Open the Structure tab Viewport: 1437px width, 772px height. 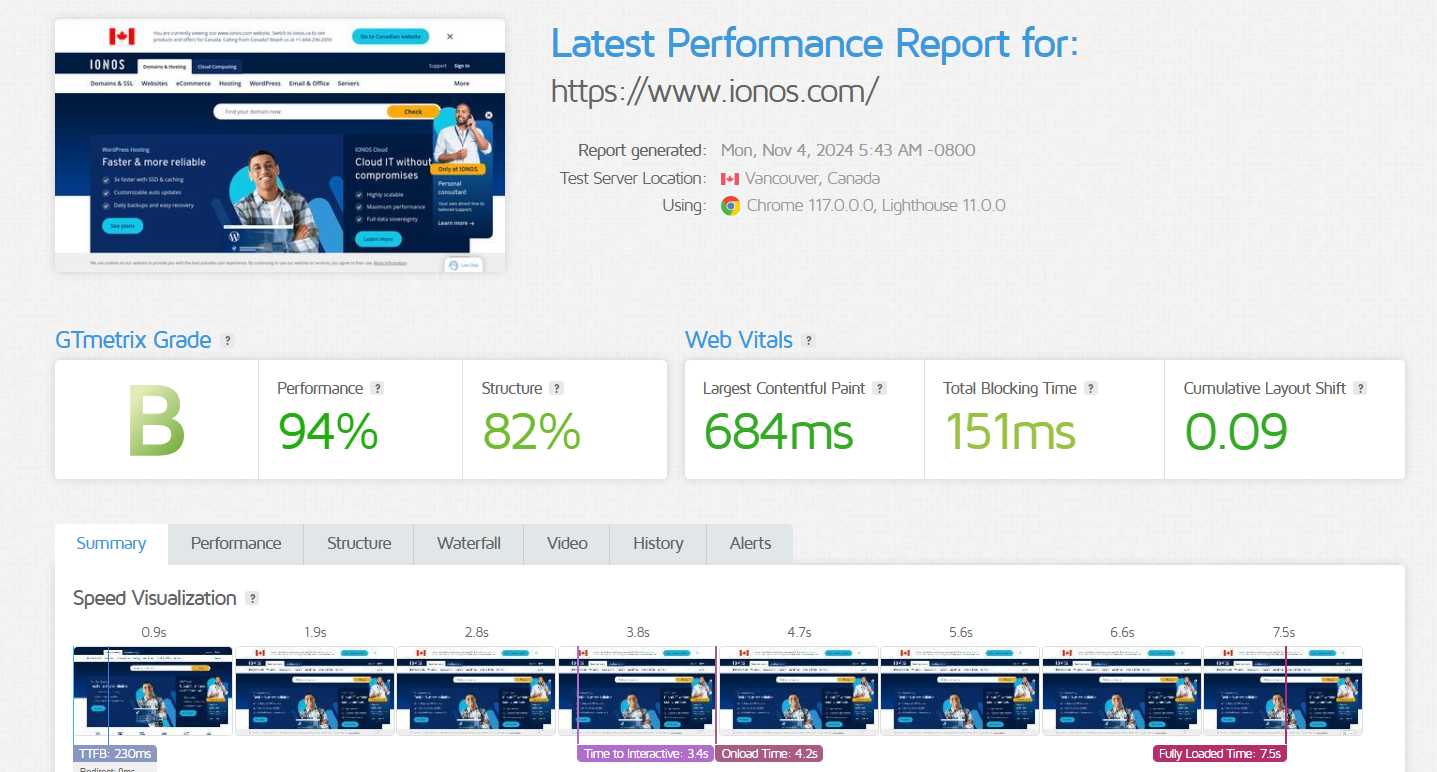(359, 544)
